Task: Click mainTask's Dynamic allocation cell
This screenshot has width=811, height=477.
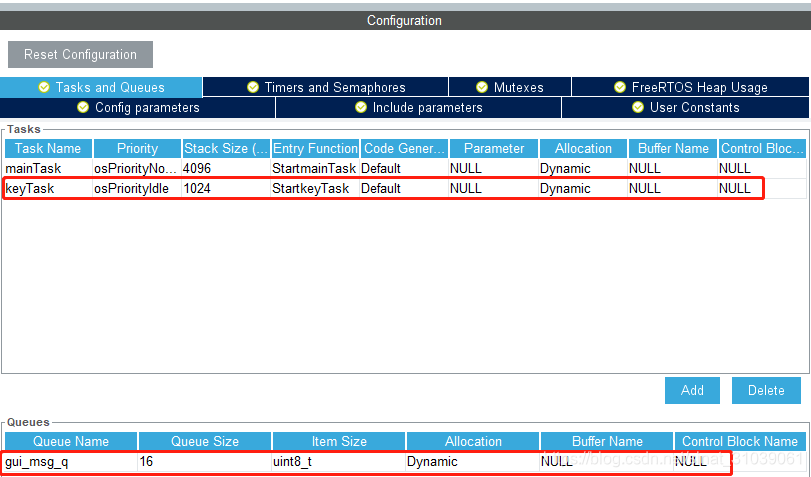Action: tap(583, 169)
